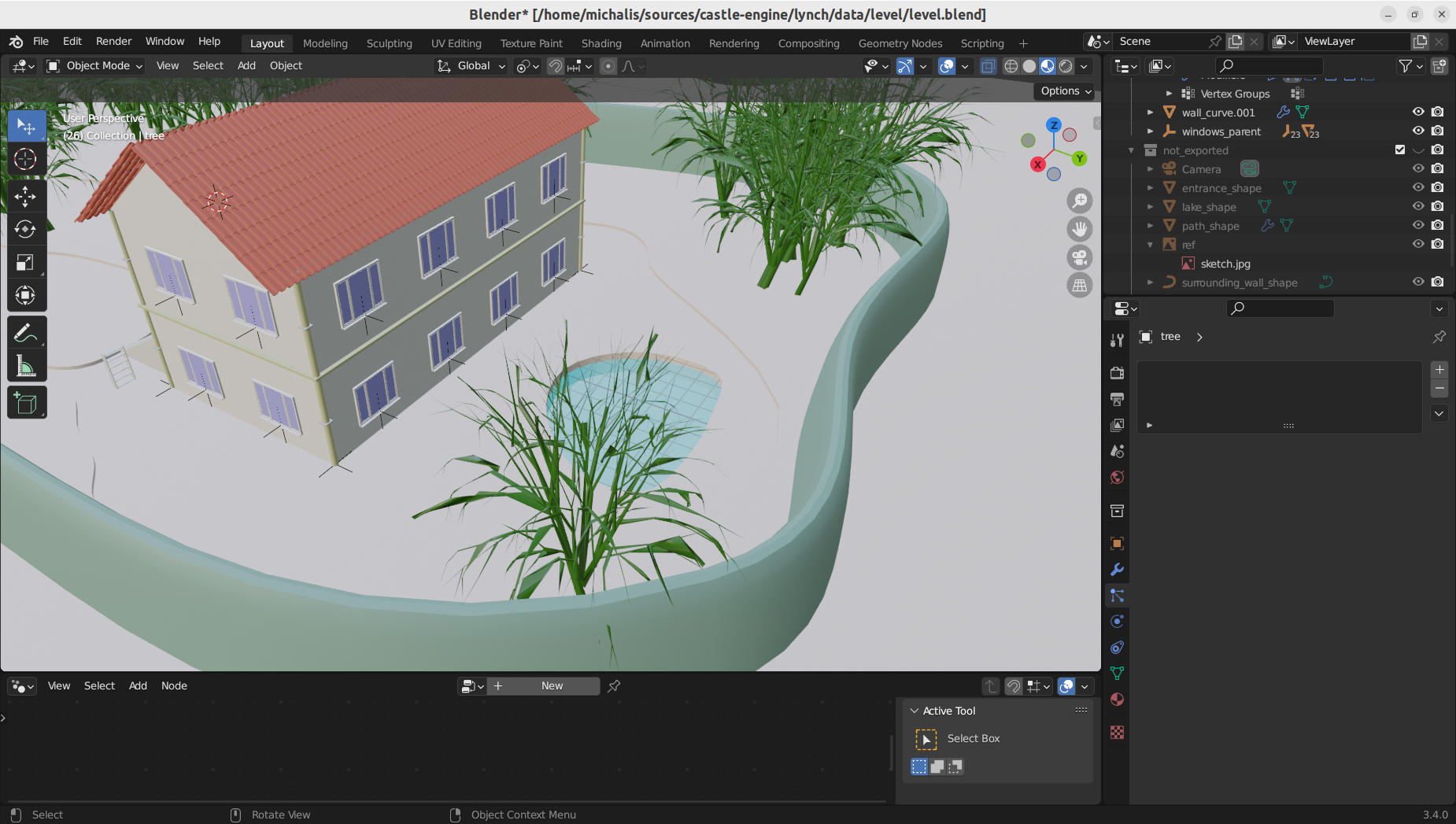Viewport: 1456px width, 824px height.
Task: Activate the Measure tool
Action: 26,366
